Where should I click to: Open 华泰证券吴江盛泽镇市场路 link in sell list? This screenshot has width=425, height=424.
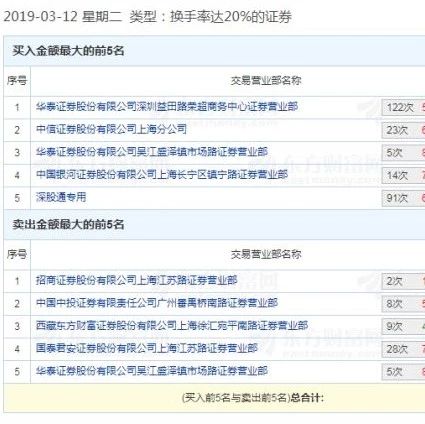[x=152, y=371]
